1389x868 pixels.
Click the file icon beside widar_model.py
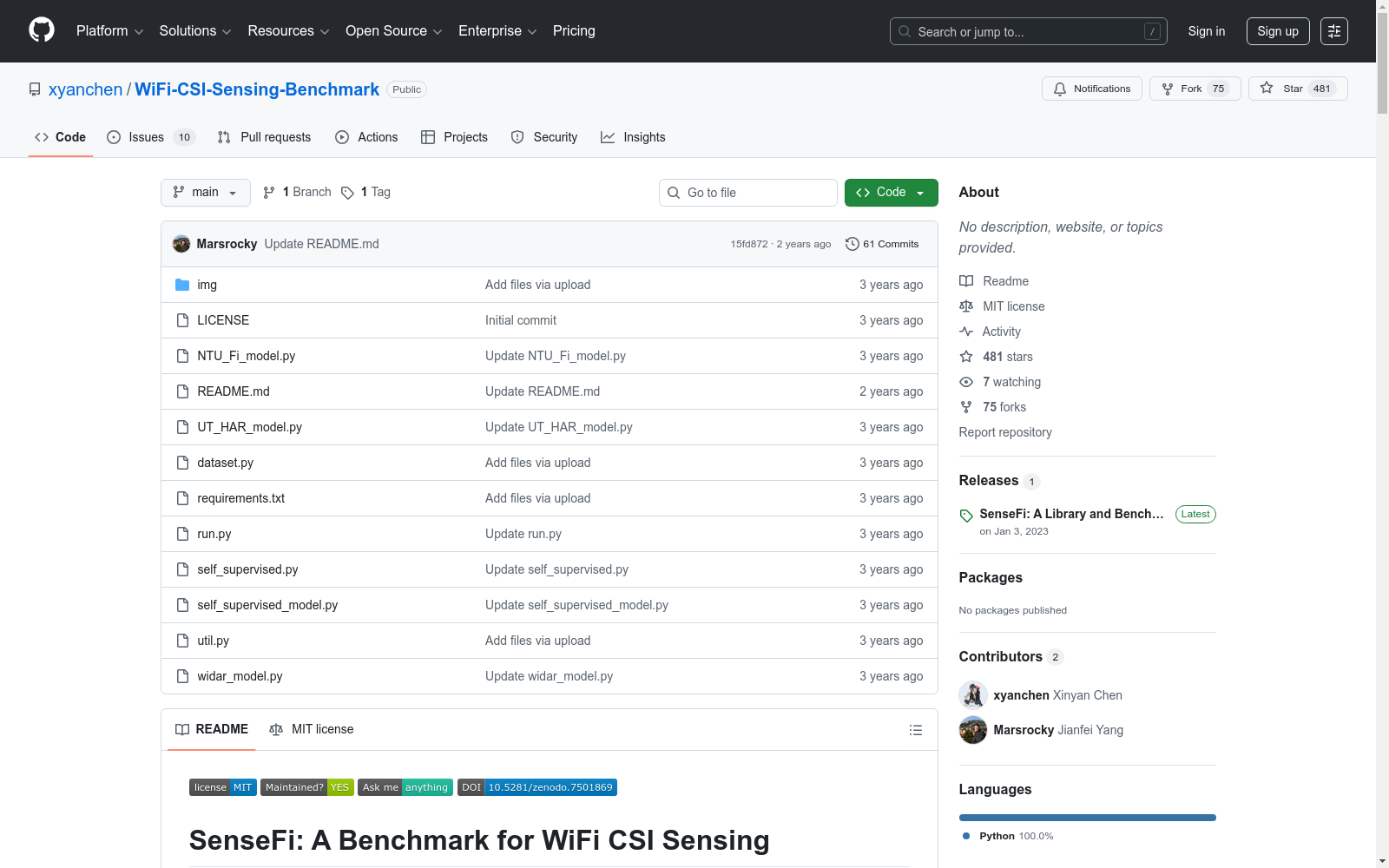coord(182,676)
